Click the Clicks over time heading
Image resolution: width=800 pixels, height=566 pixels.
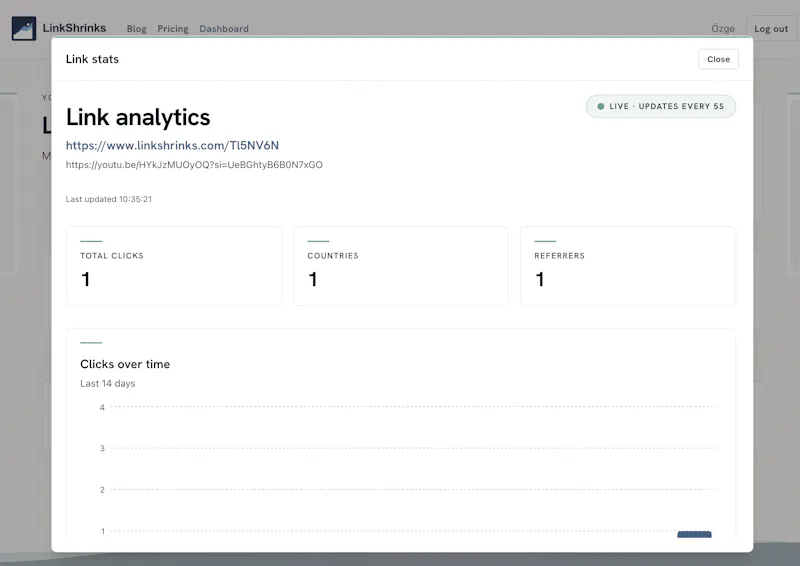(x=125, y=364)
